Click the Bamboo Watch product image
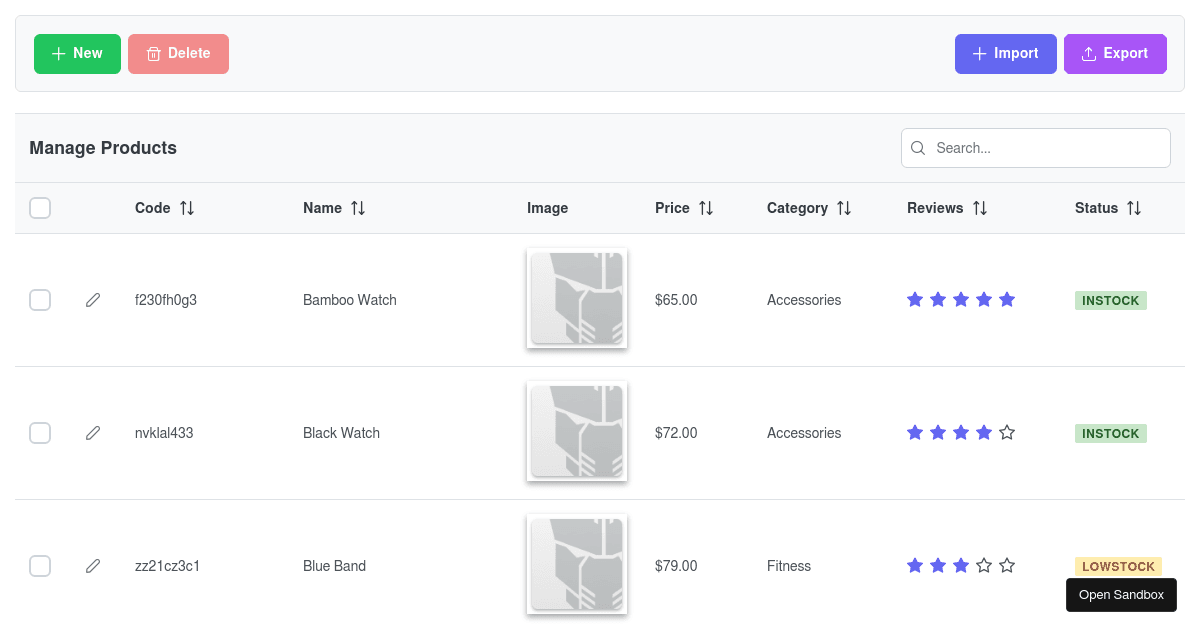The height and width of the screenshot is (630, 1200). (x=577, y=298)
